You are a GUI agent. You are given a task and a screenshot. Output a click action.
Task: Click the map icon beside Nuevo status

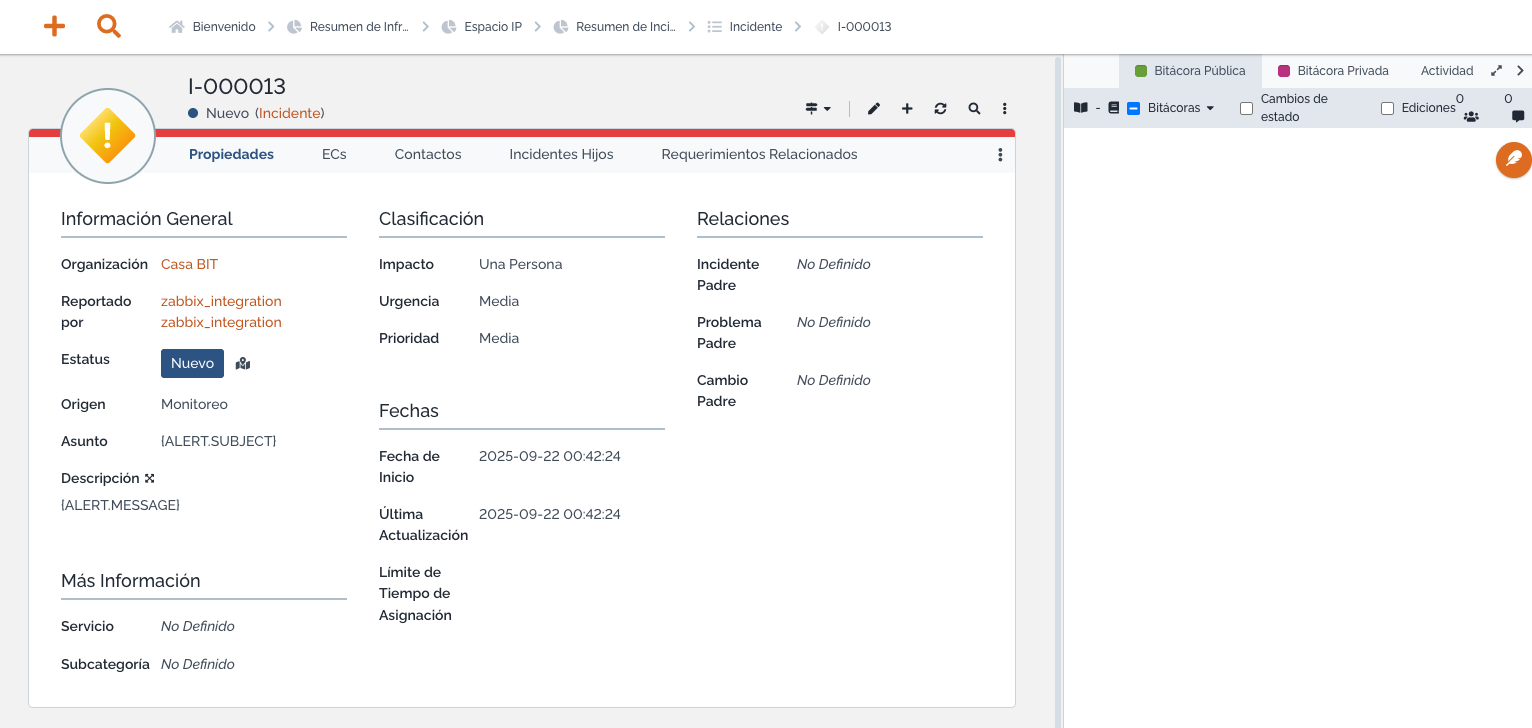coord(243,364)
